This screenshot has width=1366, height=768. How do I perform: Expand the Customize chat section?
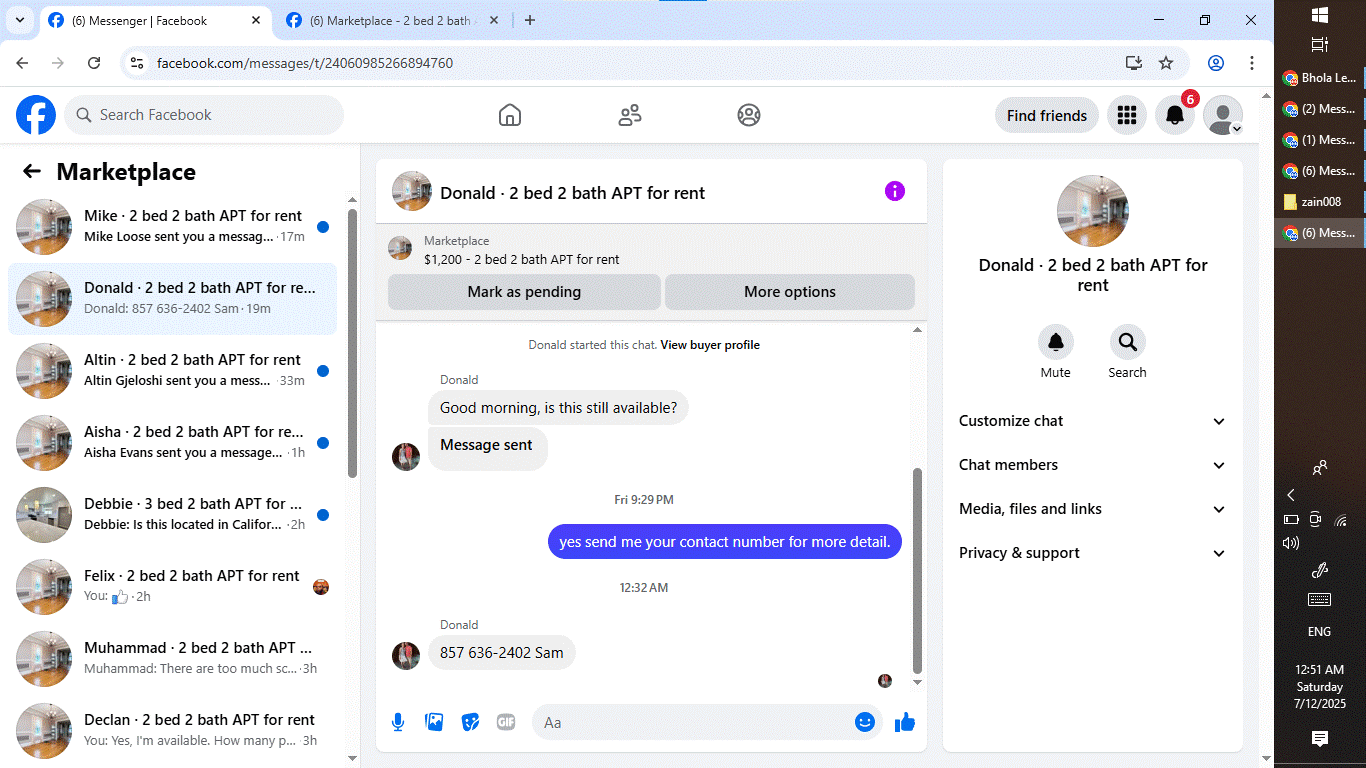pyautogui.click(x=1092, y=421)
